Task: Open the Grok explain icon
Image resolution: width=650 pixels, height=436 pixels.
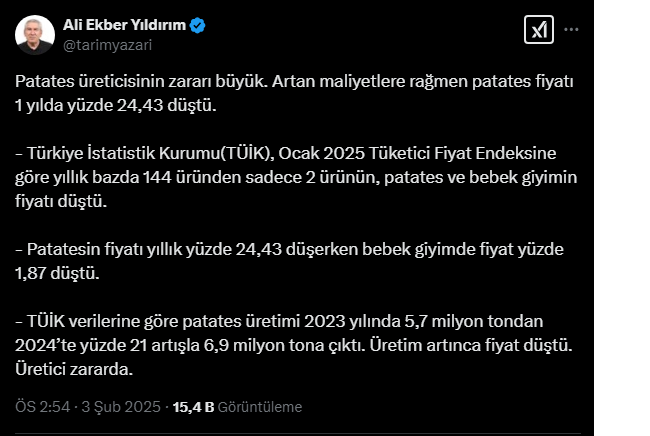Action: pyautogui.click(x=538, y=30)
